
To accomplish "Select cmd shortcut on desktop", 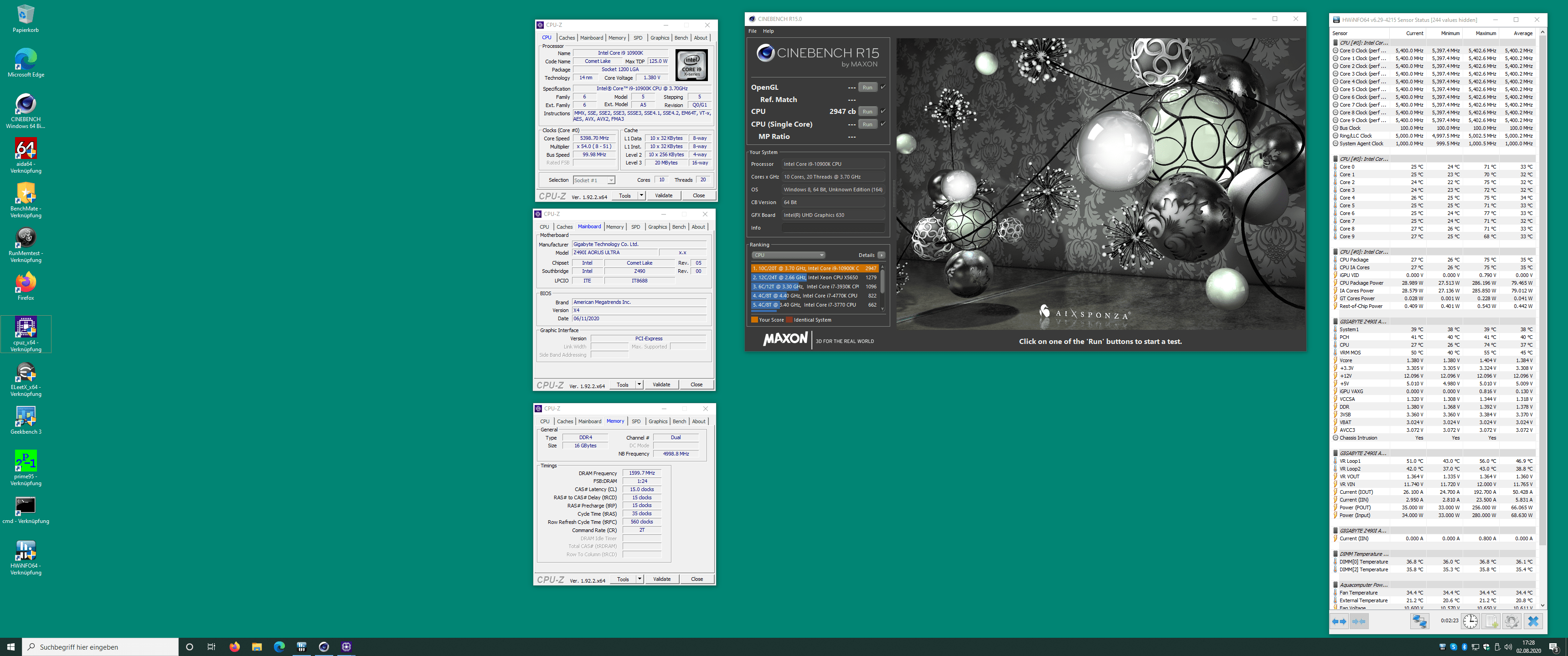I will [x=26, y=509].
